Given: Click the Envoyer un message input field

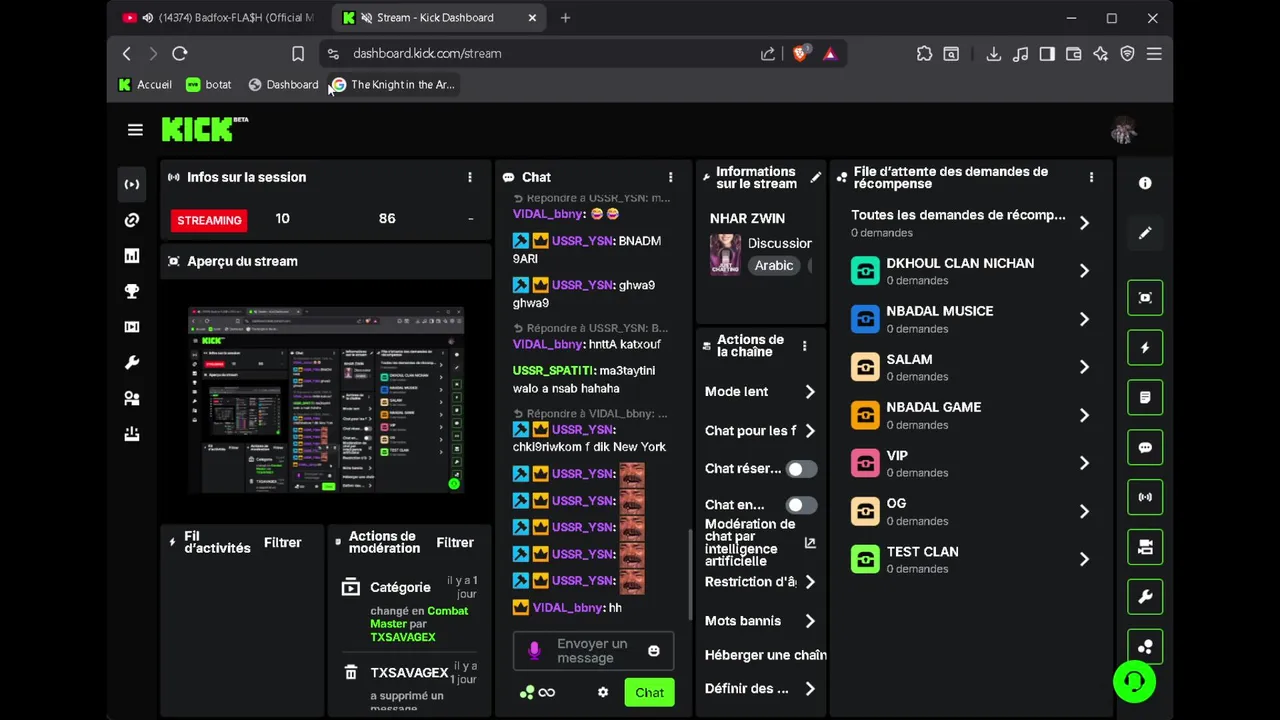Looking at the screenshot, I should click(x=592, y=651).
